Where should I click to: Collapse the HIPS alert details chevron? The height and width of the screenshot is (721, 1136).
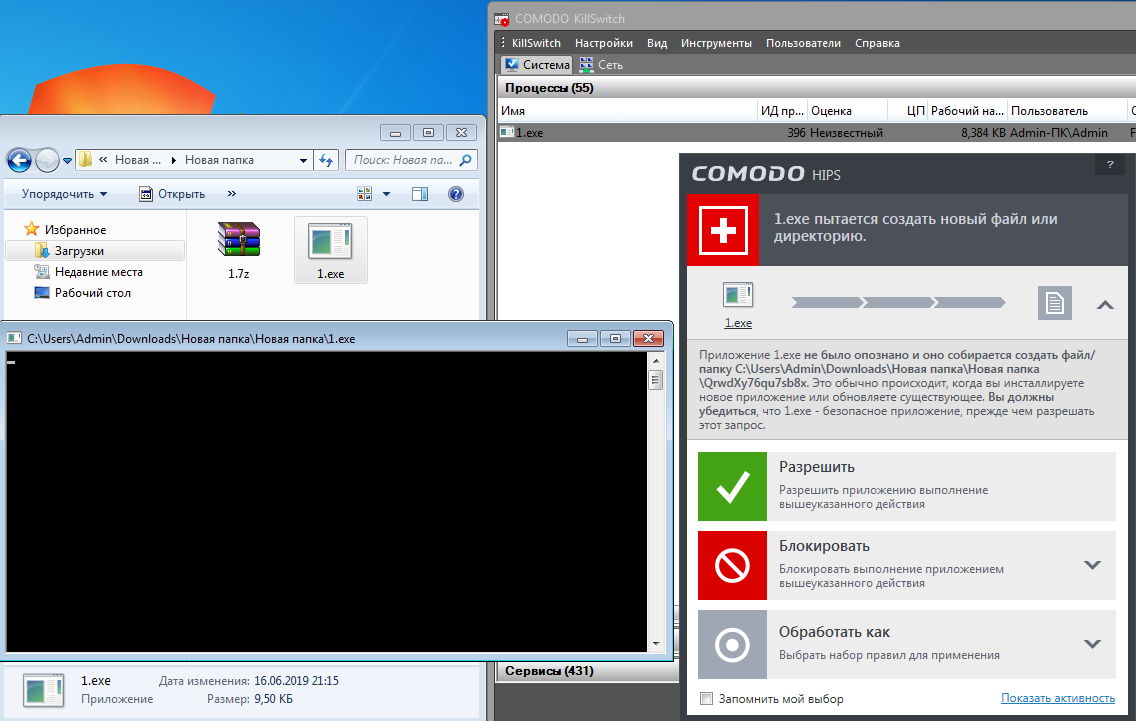point(1105,305)
